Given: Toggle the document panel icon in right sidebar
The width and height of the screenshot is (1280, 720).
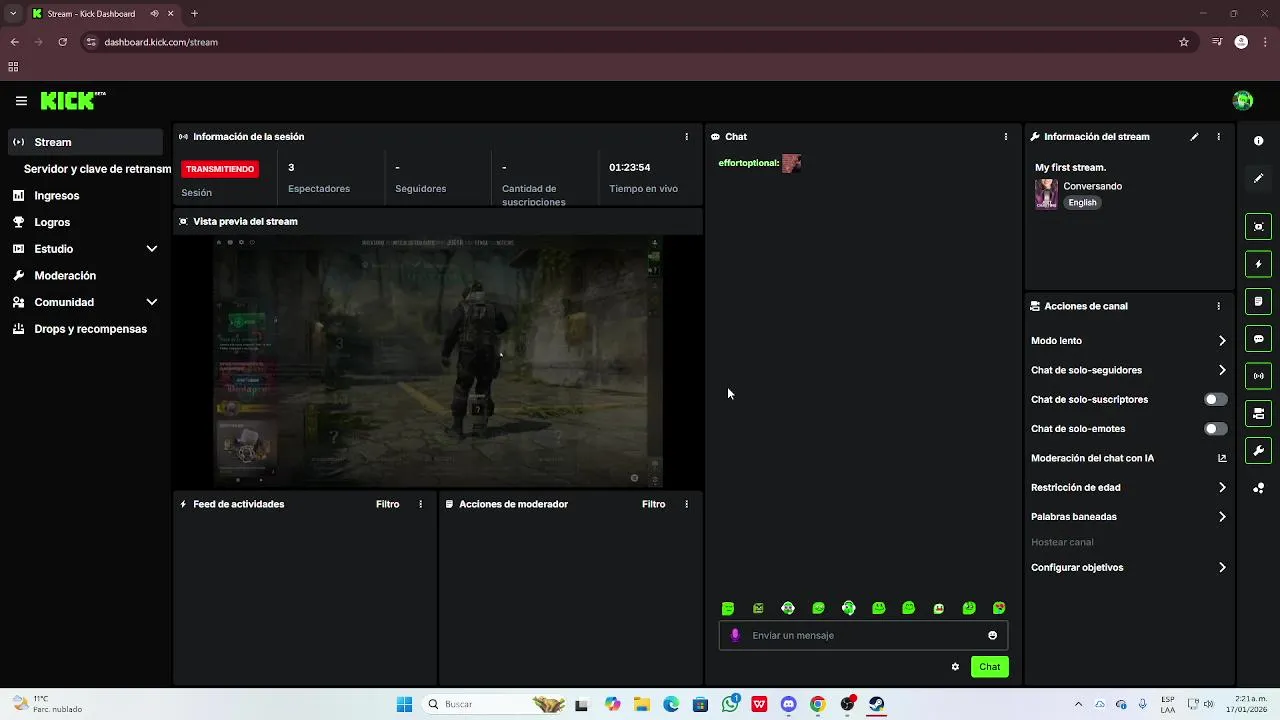Looking at the screenshot, I should [x=1258, y=301].
